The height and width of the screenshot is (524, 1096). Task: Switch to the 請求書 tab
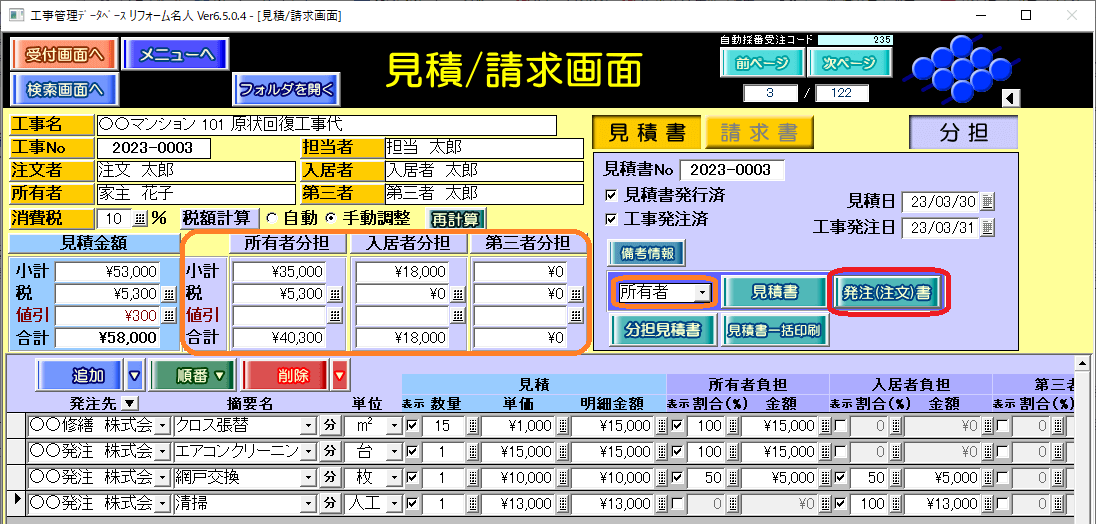758,133
